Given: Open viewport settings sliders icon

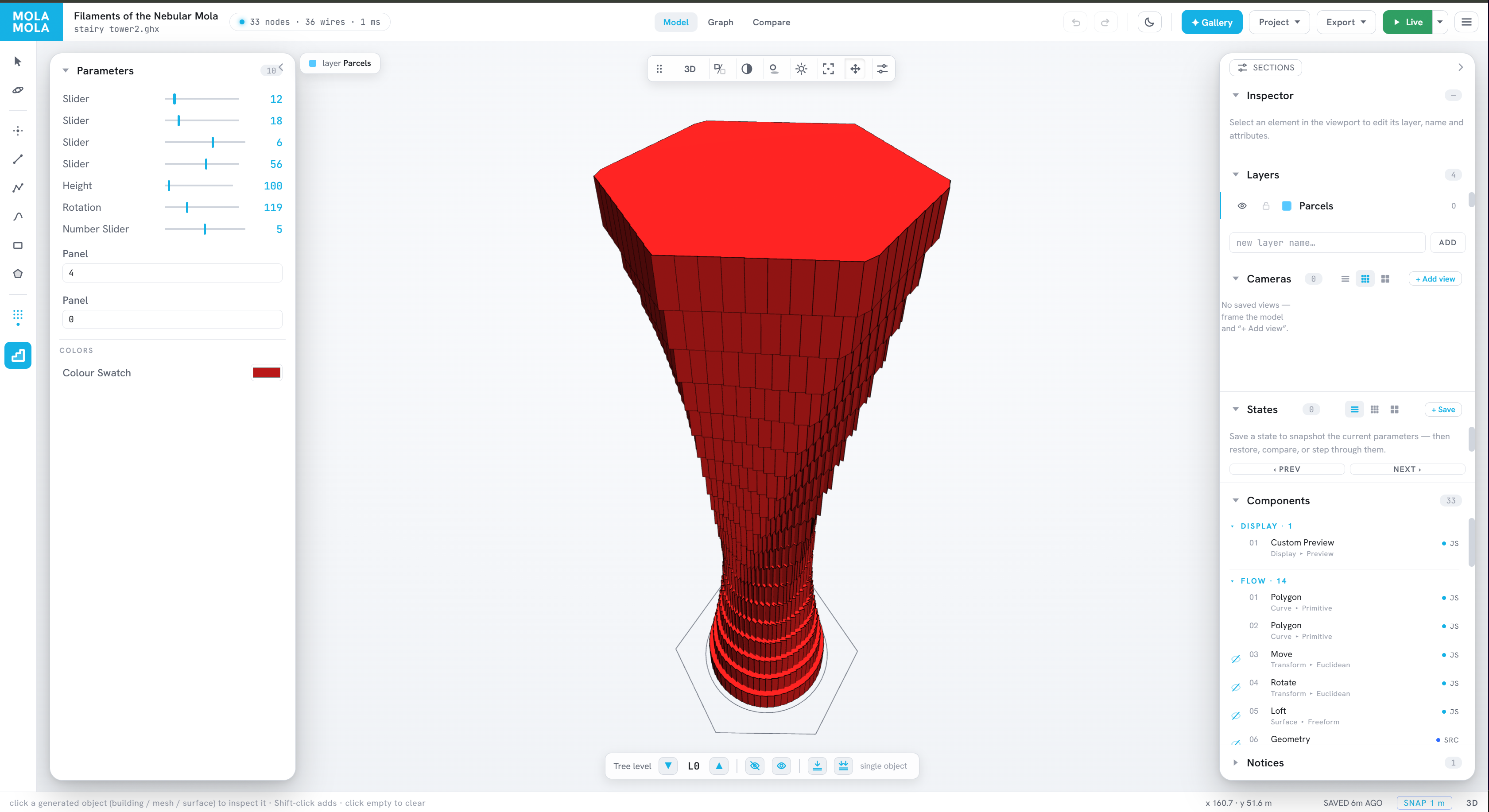Looking at the screenshot, I should point(883,69).
